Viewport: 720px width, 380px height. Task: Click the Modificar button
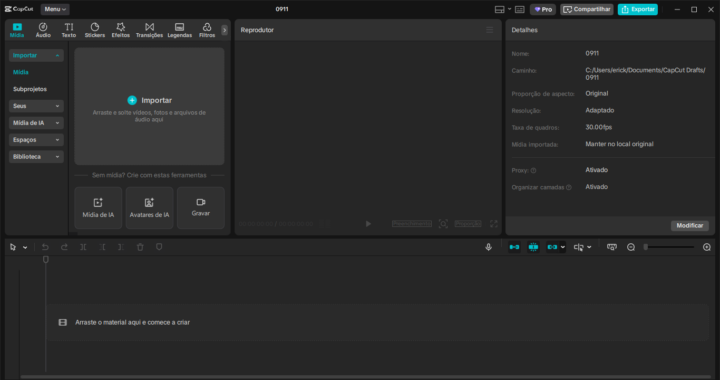[690, 226]
